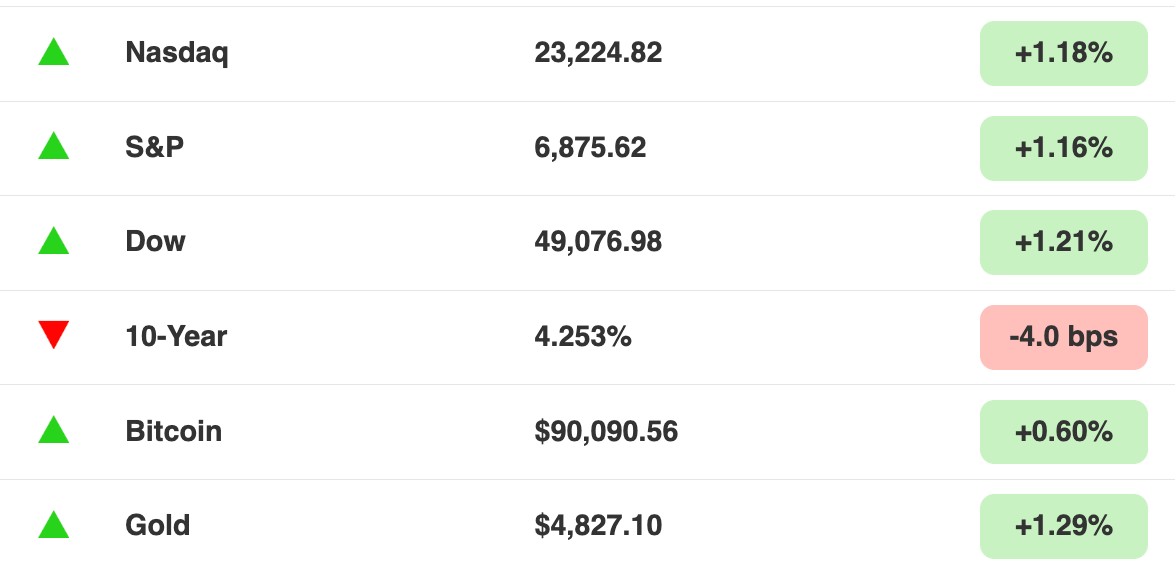Click the green up triangle next to Bitcoin

click(x=54, y=430)
